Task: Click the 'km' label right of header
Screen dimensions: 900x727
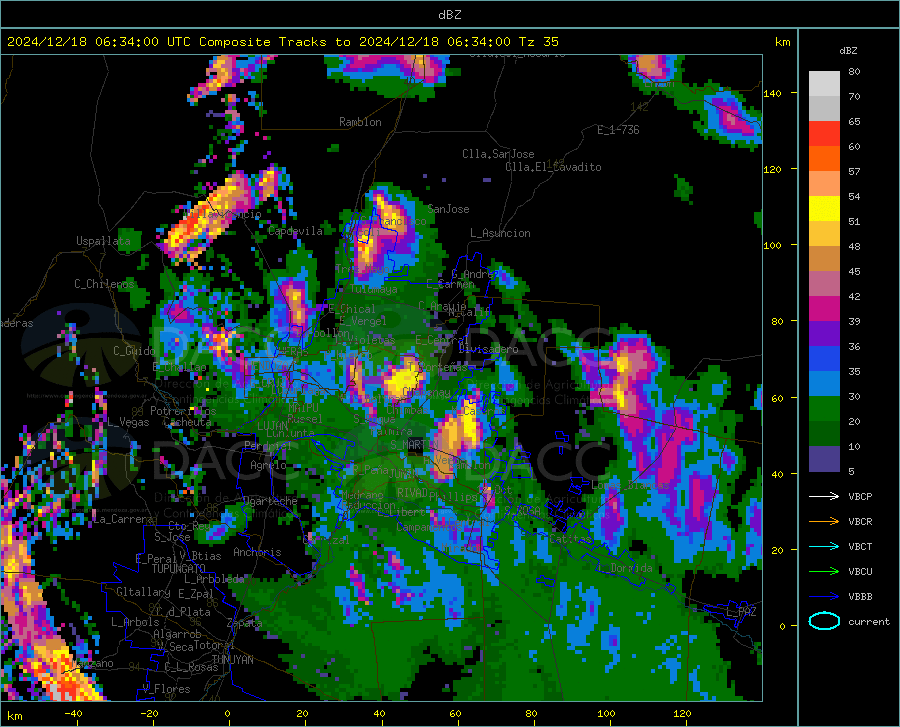Action: point(782,42)
